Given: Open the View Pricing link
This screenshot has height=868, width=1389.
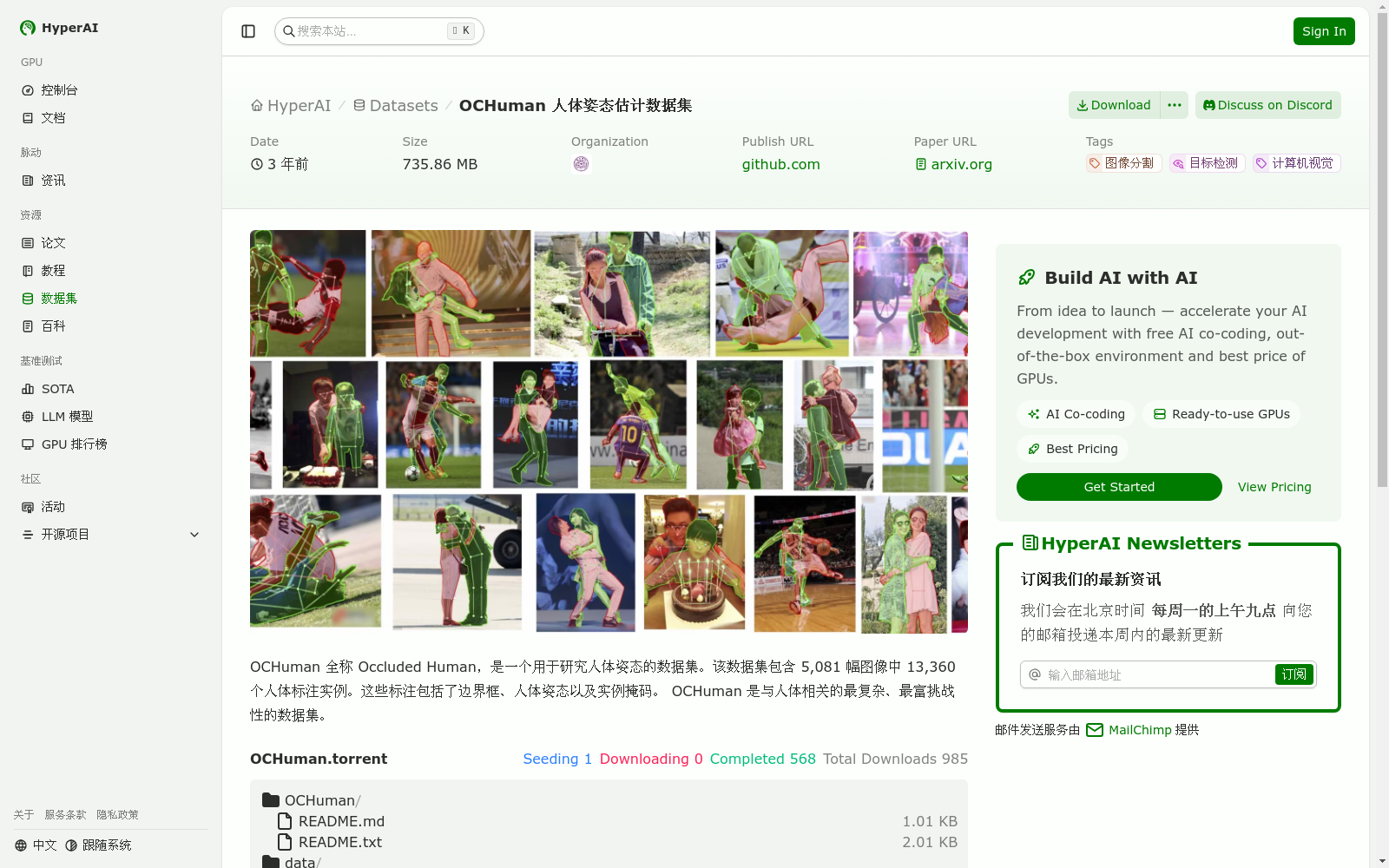Looking at the screenshot, I should [x=1274, y=487].
